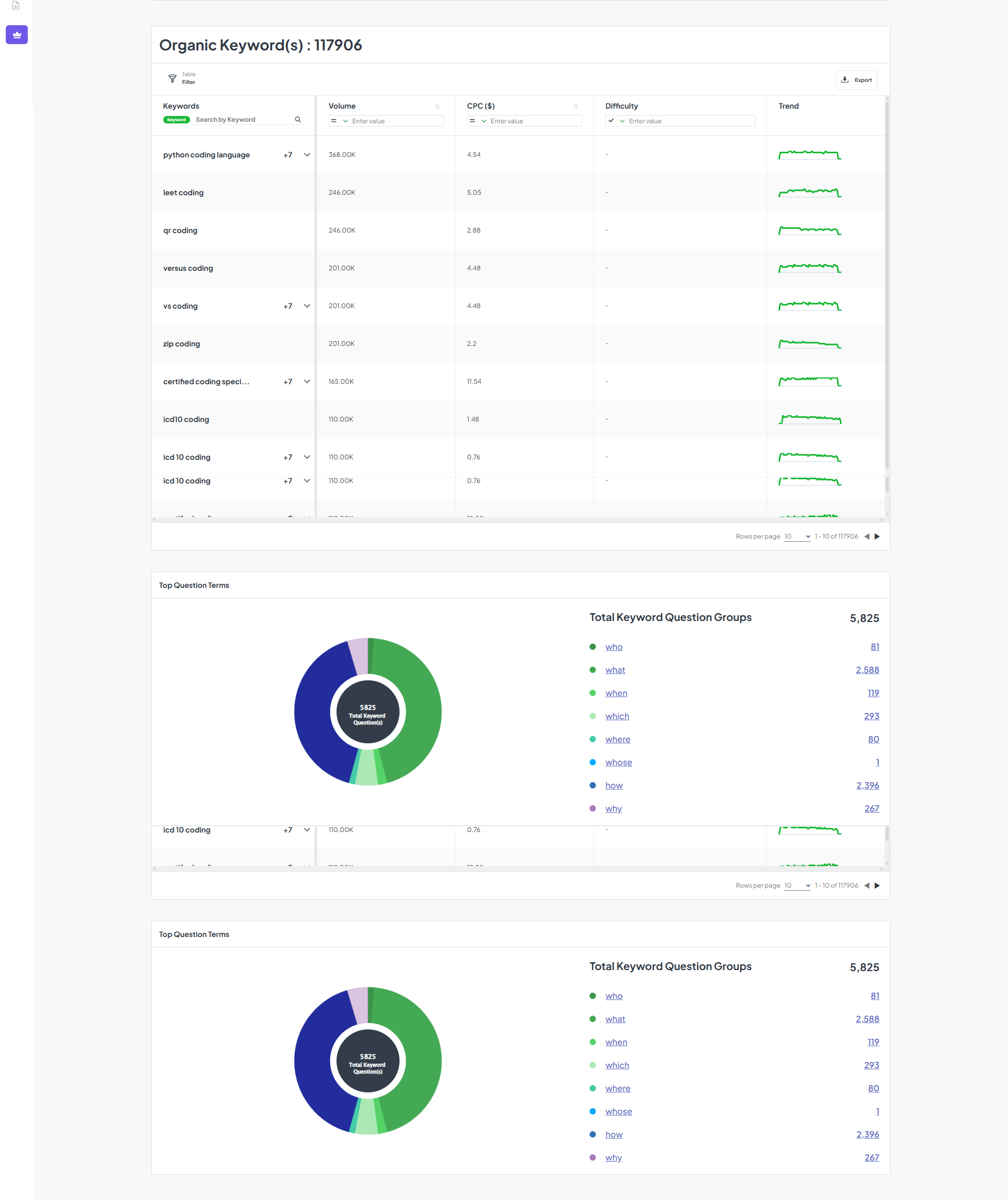Sort by Volume column icon

[x=437, y=106]
